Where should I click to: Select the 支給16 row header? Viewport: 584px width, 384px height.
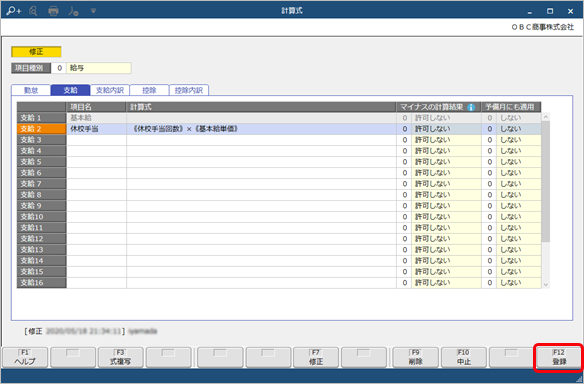tap(41, 283)
